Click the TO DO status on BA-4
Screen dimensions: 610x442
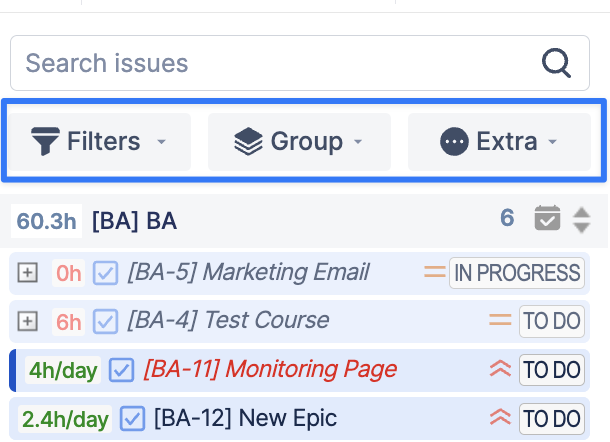pyautogui.click(x=551, y=321)
